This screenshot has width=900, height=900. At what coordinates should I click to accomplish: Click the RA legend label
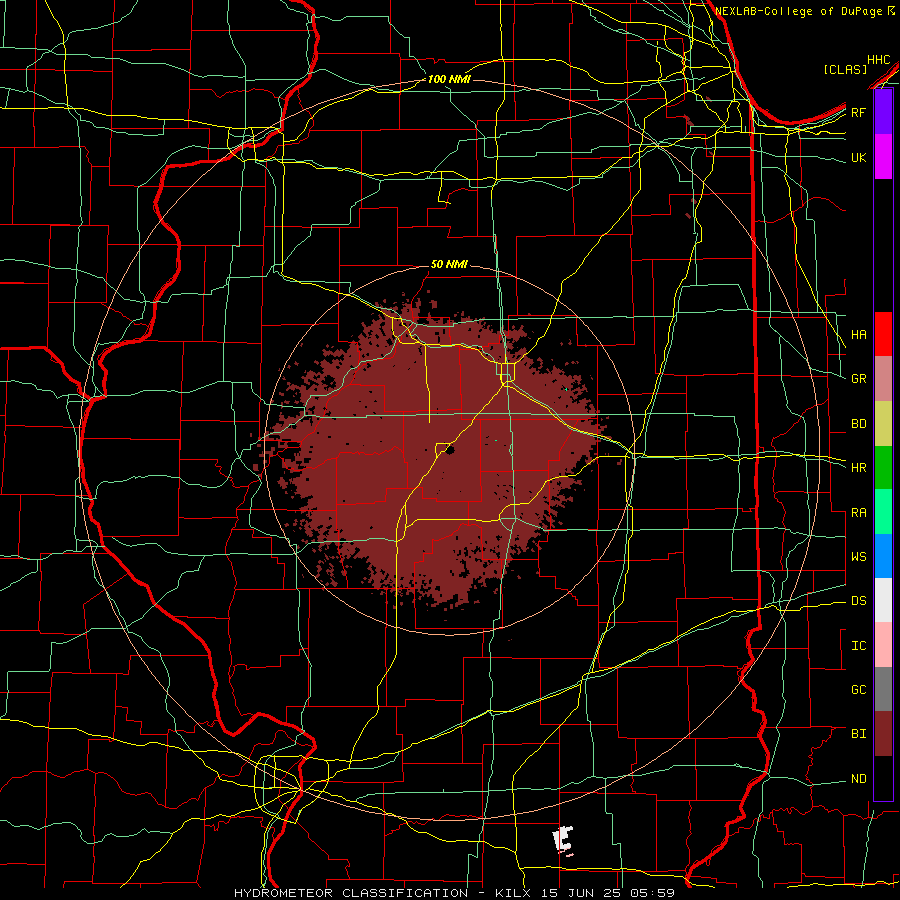tap(858, 513)
